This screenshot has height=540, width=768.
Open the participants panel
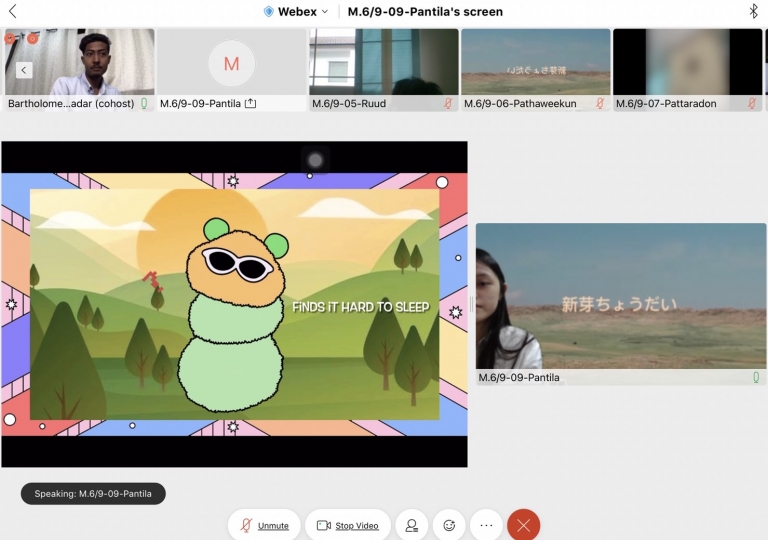(x=411, y=525)
